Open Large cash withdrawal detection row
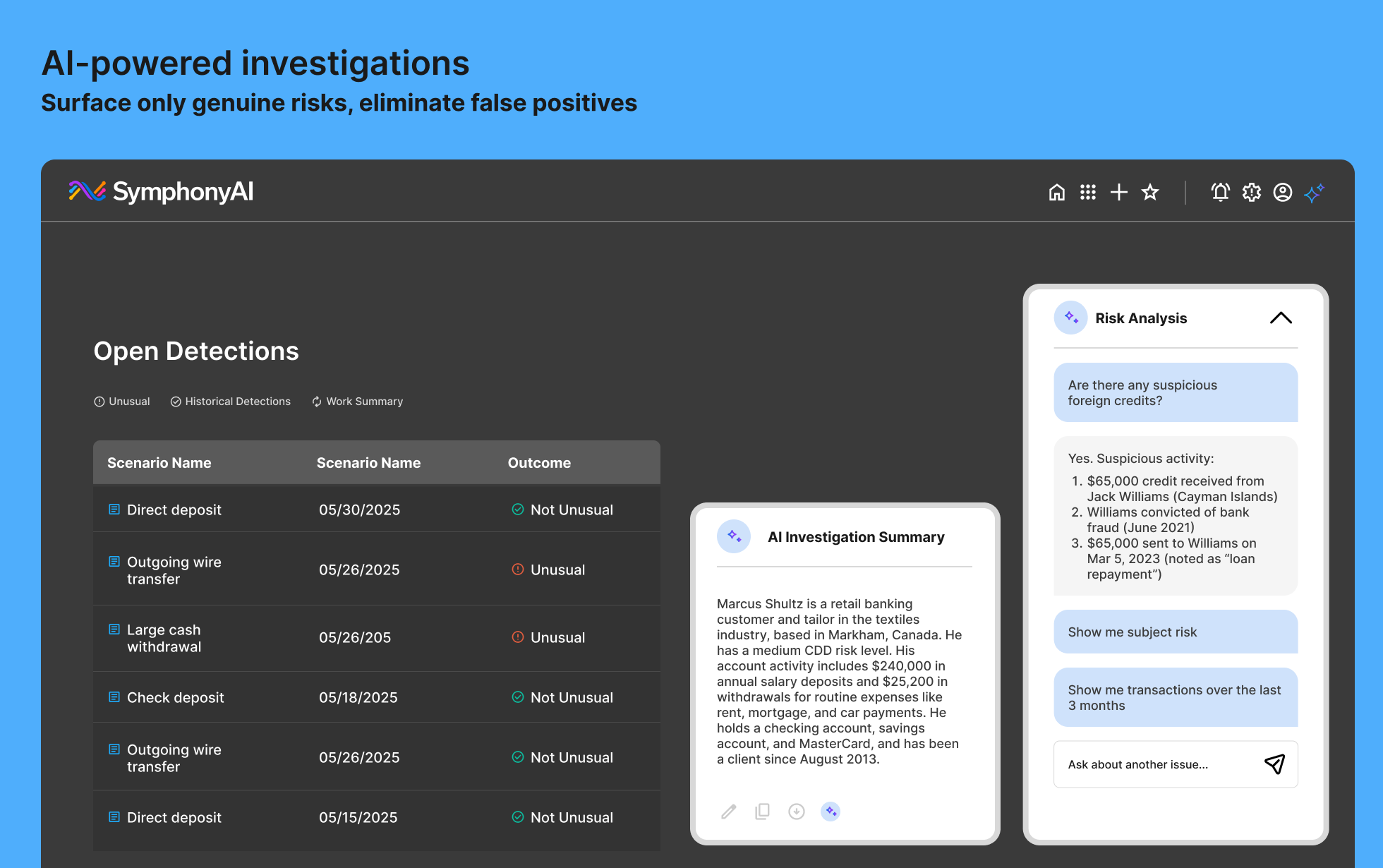 point(164,638)
